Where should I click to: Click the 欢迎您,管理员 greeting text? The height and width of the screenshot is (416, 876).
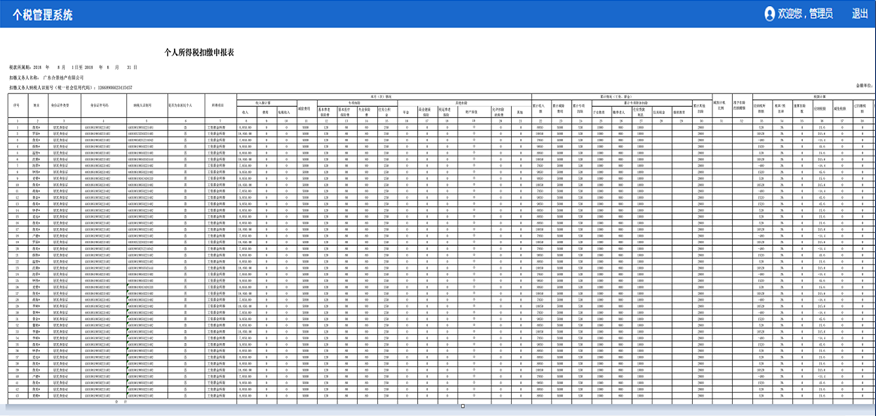(x=806, y=15)
